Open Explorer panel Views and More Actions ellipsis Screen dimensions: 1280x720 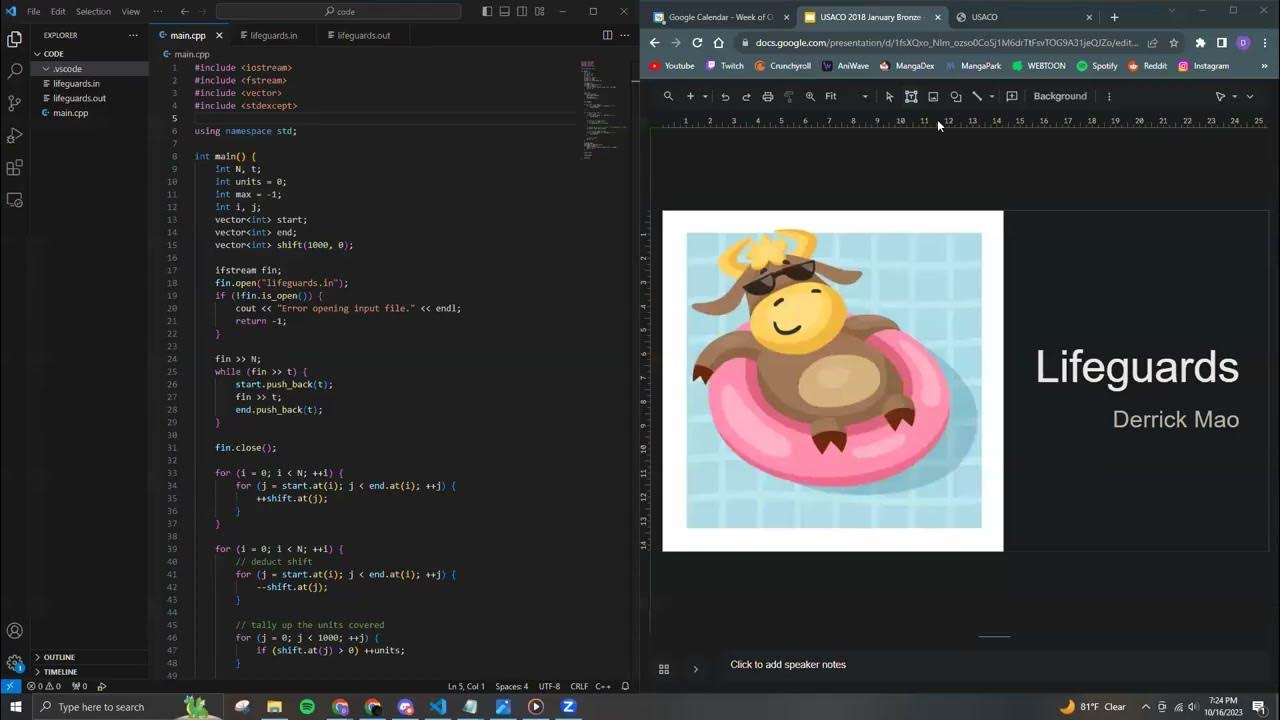coord(133,35)
